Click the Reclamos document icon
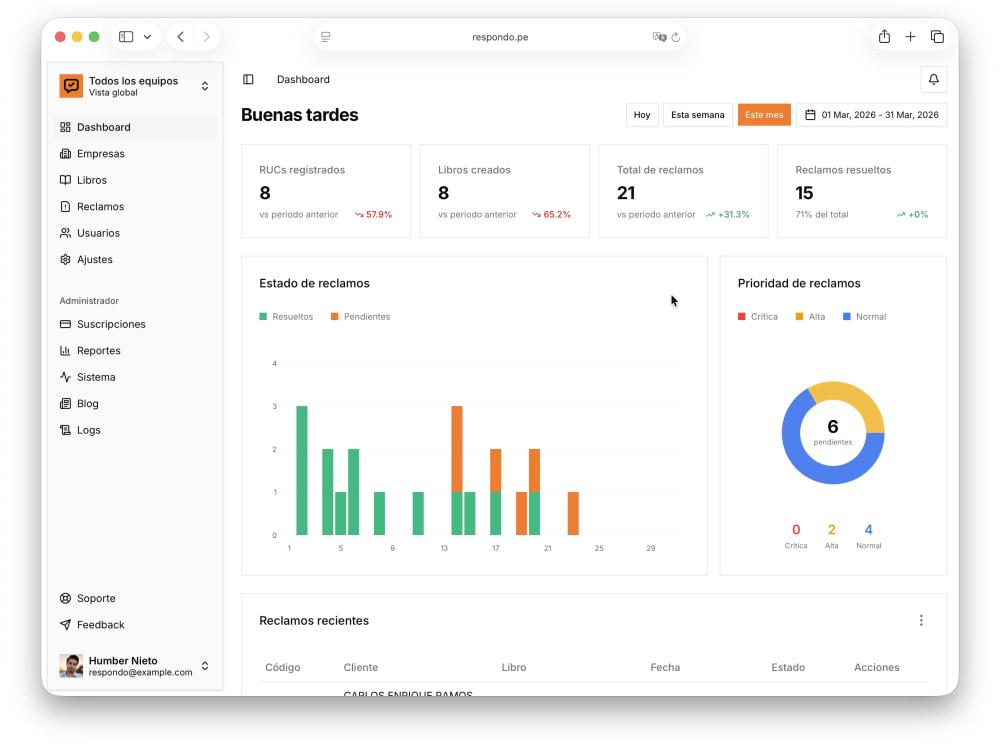1000x750 pixels. pyautogui.click(x=65, y=207)
